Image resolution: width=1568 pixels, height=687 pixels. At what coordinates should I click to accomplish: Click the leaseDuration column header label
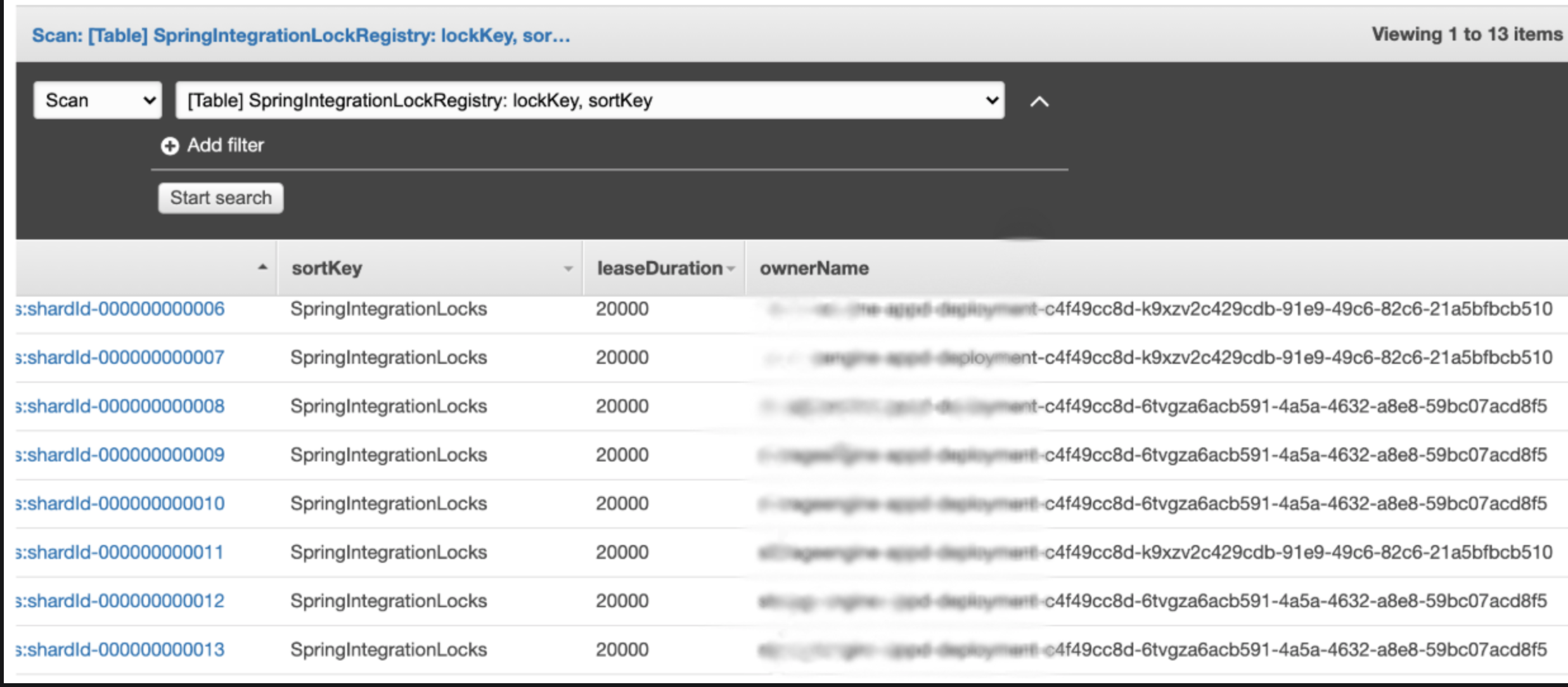point(659,269)
